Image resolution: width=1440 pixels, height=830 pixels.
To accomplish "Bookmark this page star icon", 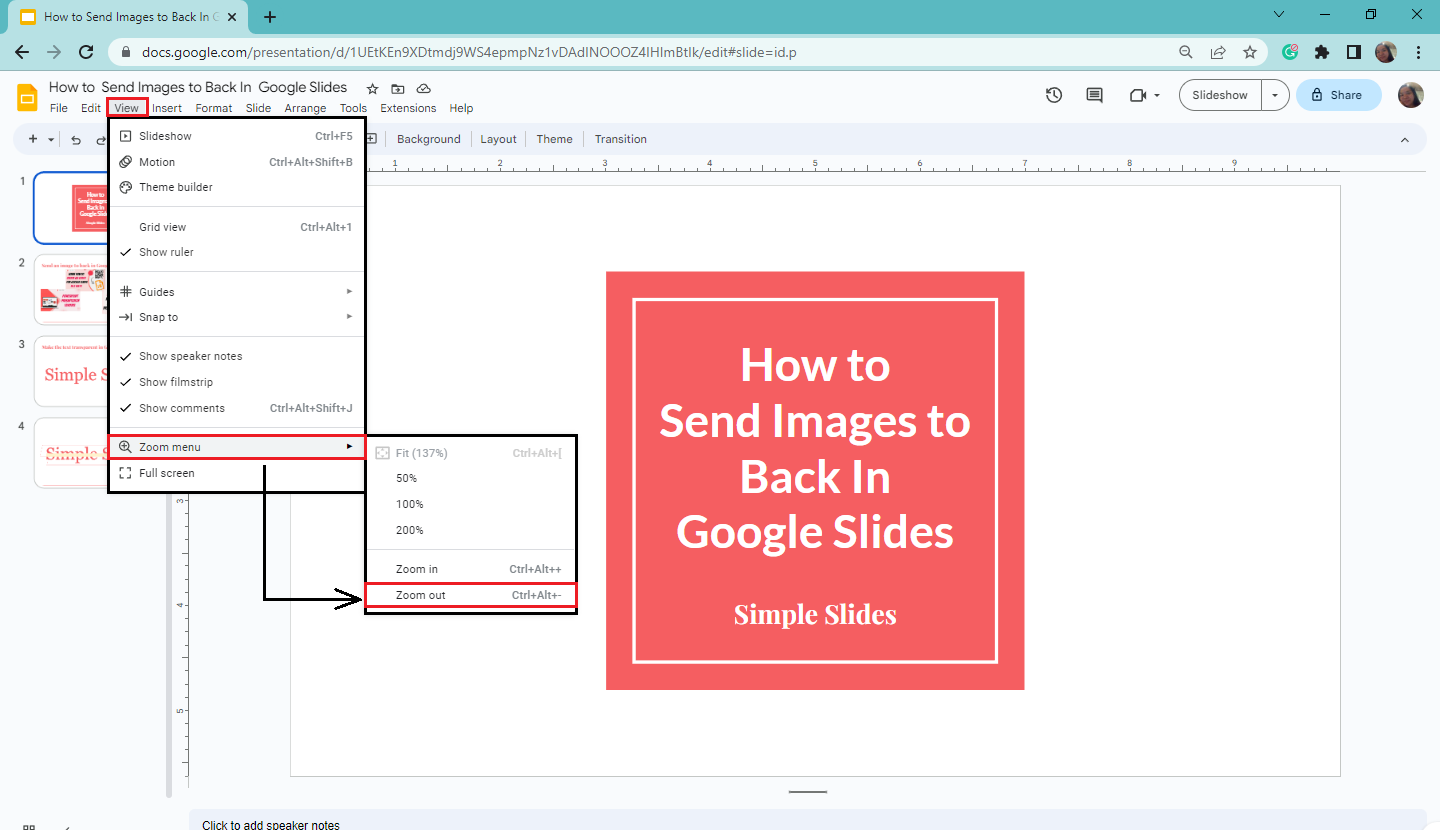I will click(x=1249, y=52).
